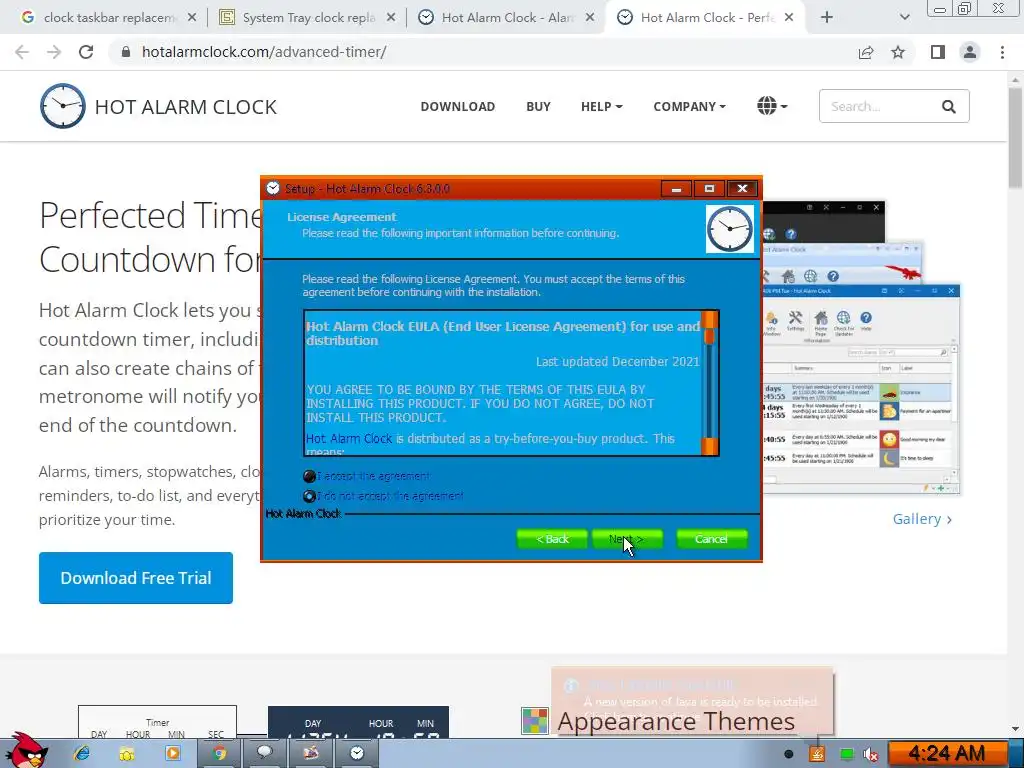Image resolution: width=1024 pixels, height=768 pixels.
Task: Switch to 'Hot Alarm Clock - Alar' tab
Action: click(x=506, y=18)
